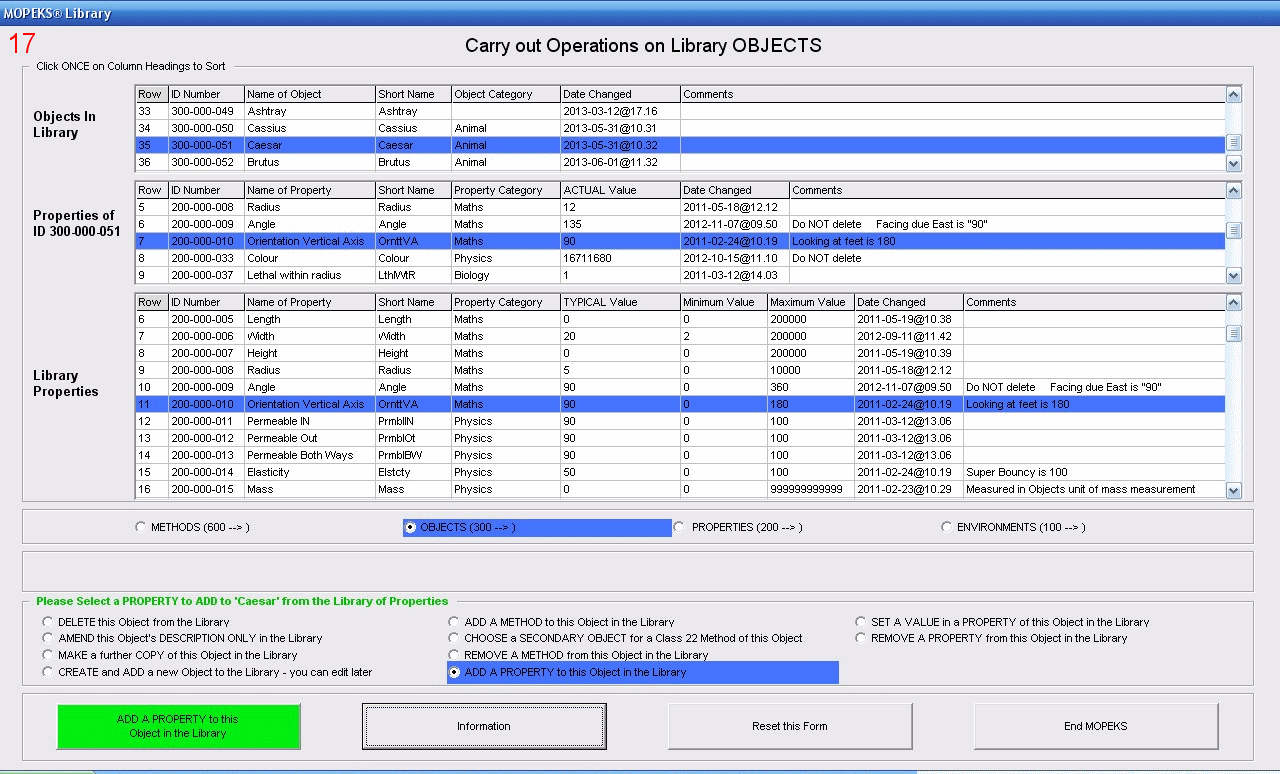Select the Lethal within radius property row
This screenshot has width=1280, height=774.
pos(680,275)
